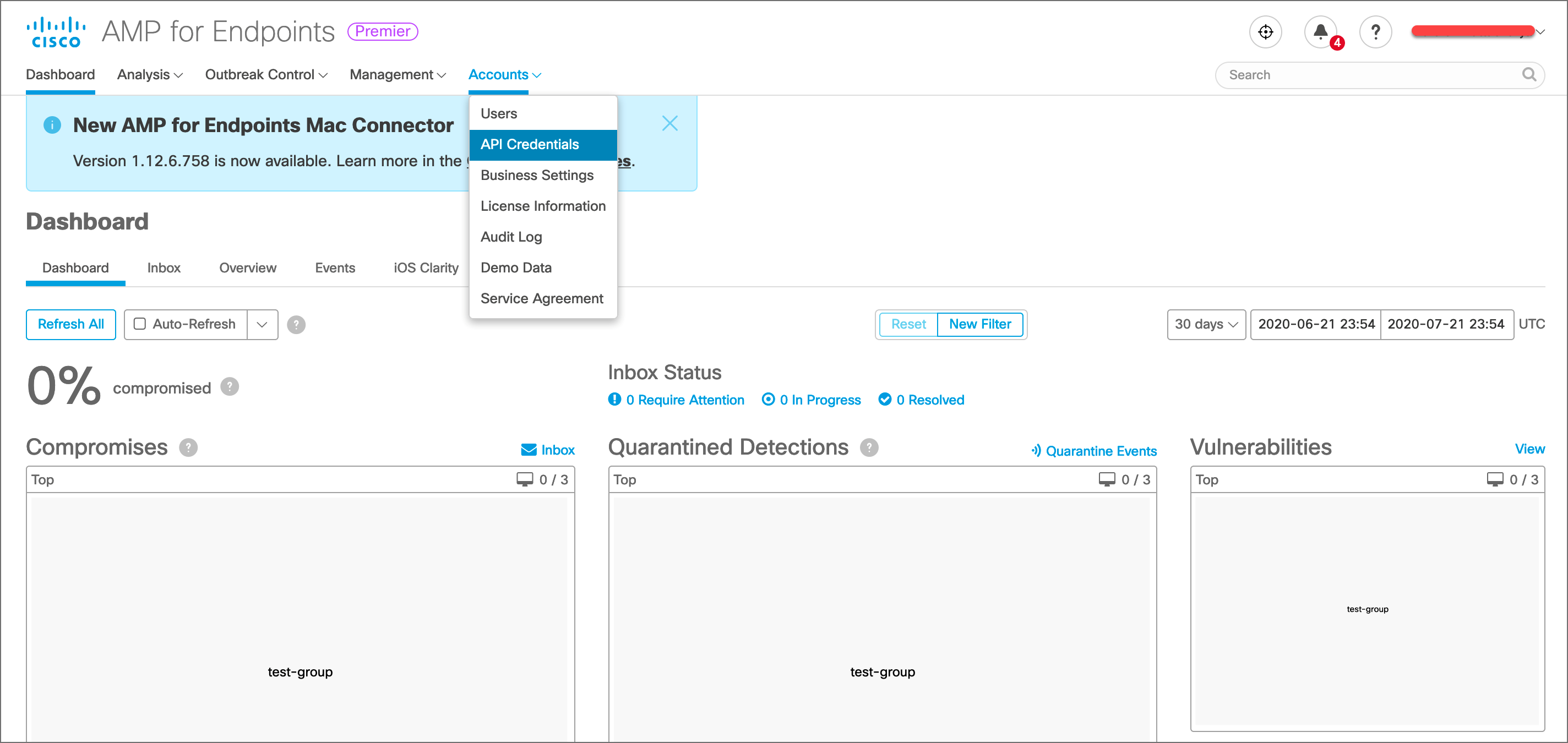This screenshot has width=1568, height=743.
Task: Enable the Auto-Refresh checkbox
Action: click(139, 324)
